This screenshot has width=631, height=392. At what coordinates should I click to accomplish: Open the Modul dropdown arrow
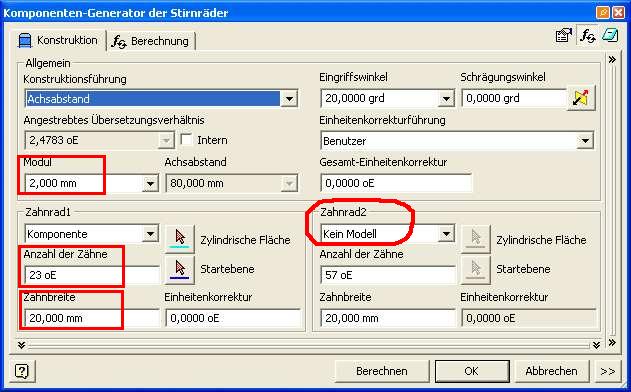150,184
